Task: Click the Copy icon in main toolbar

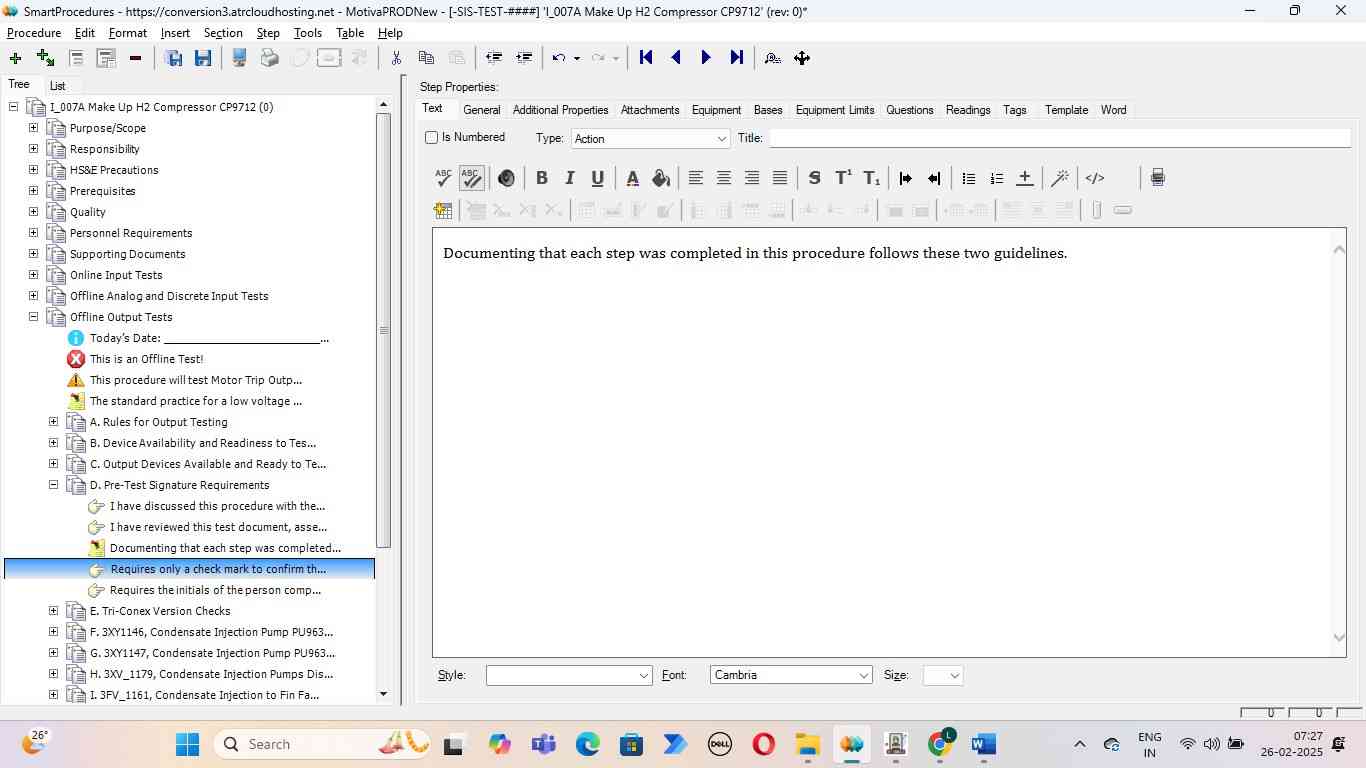Action: pos(426,58)
